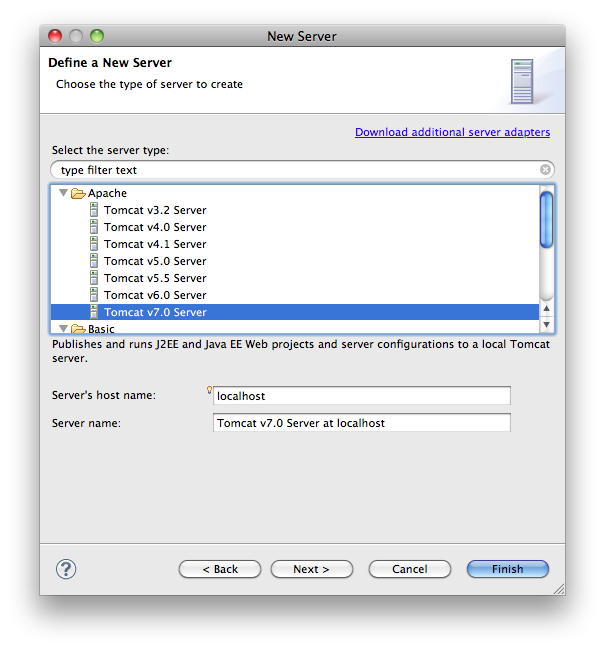Collapse the Basic tree node

point(63,329)
